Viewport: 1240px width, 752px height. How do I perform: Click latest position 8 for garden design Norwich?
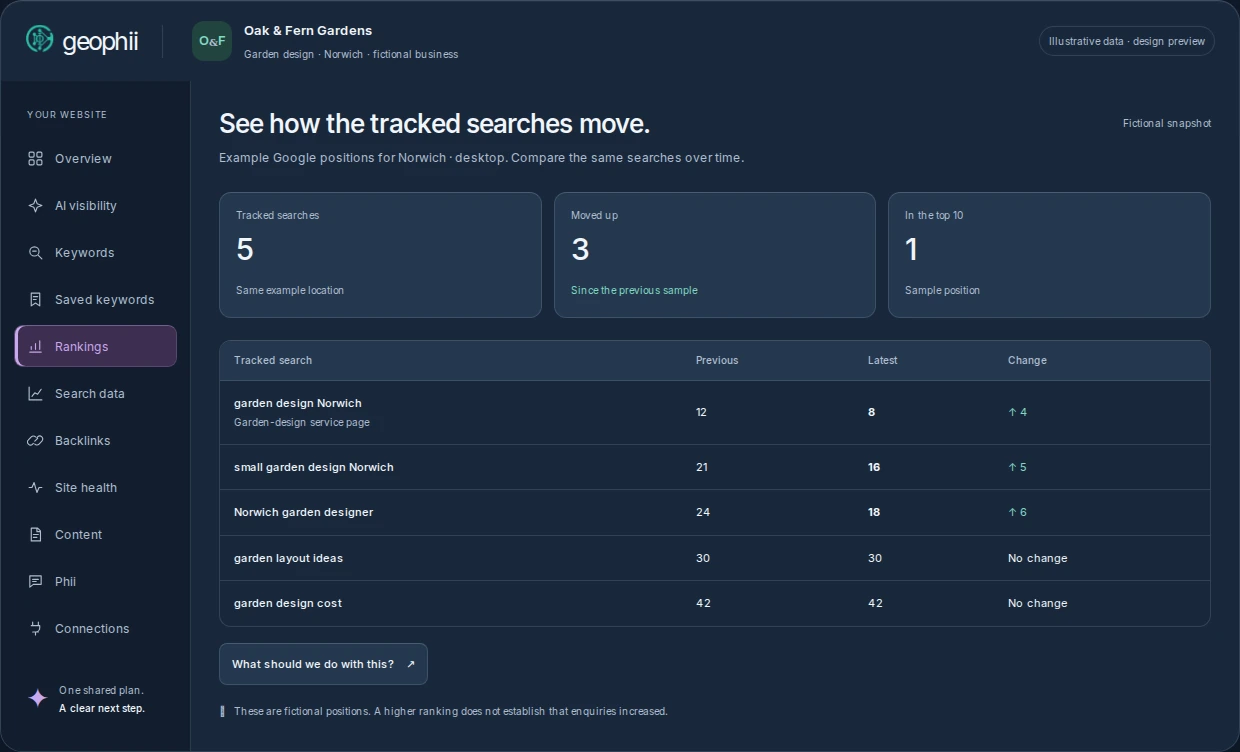point(871,412)
